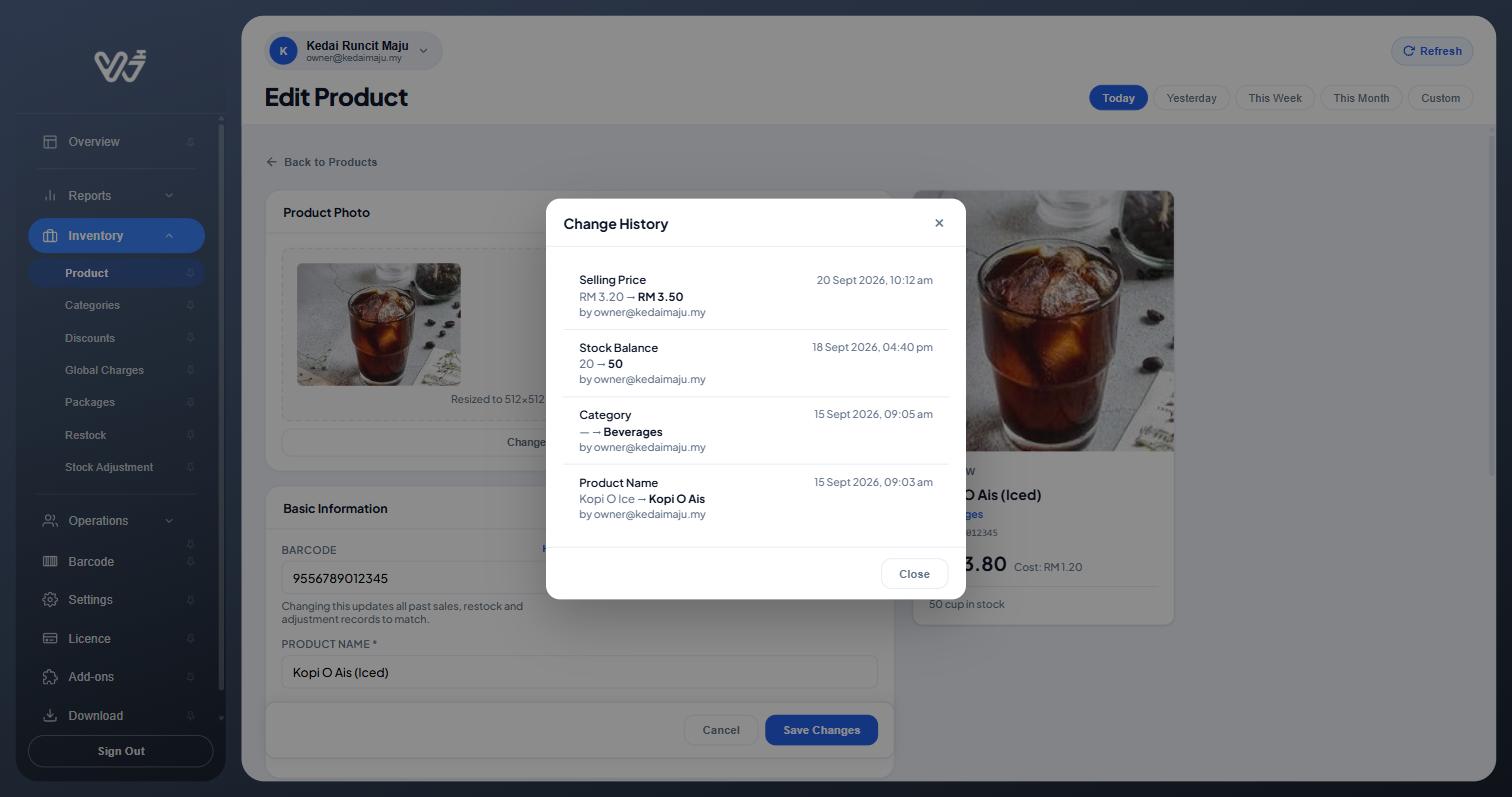The height and width of the screenshot is (797, 1512).
Task: Select the Today date filter tab
Action: coord(1118,98)
